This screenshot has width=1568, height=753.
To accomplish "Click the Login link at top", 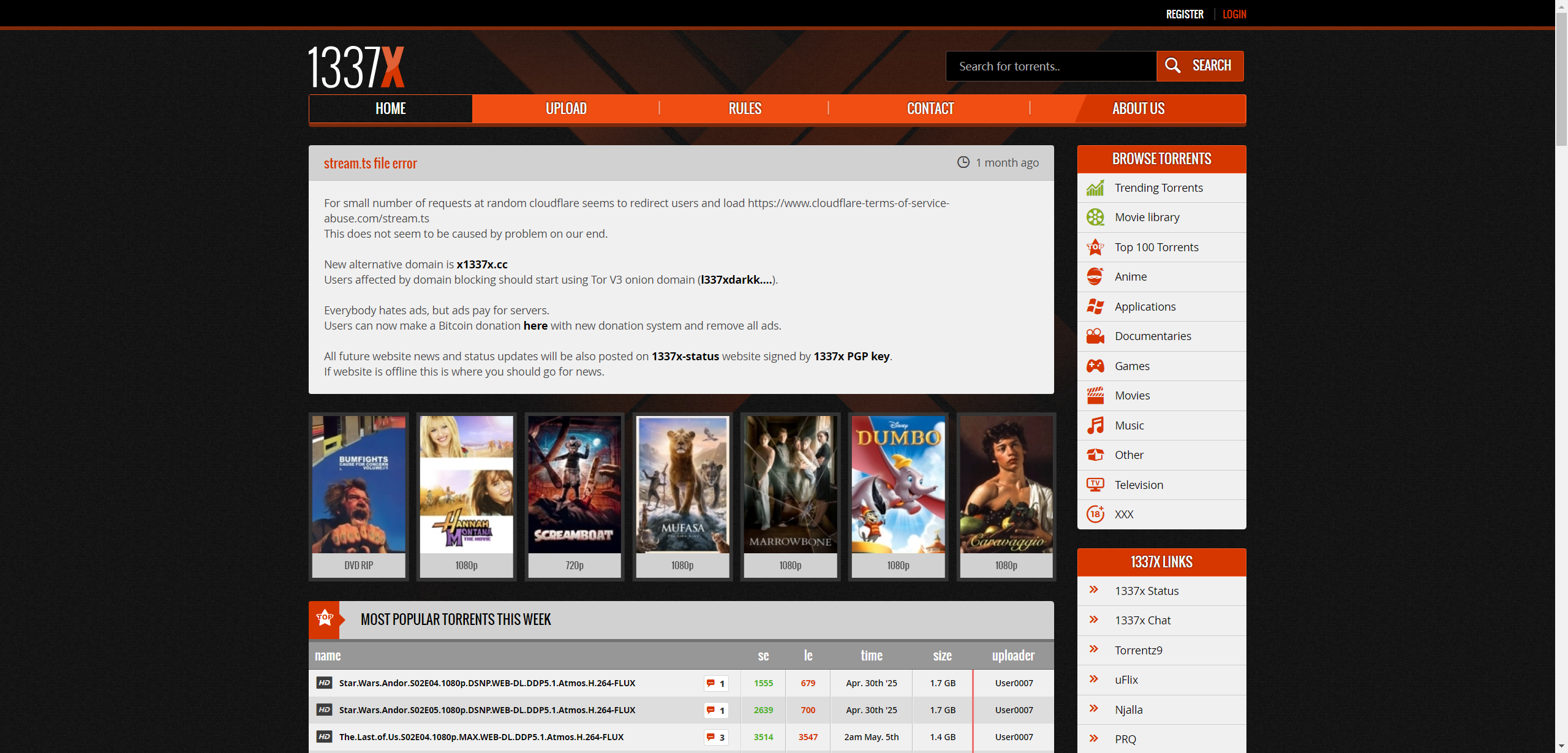I will point(1234,14).
